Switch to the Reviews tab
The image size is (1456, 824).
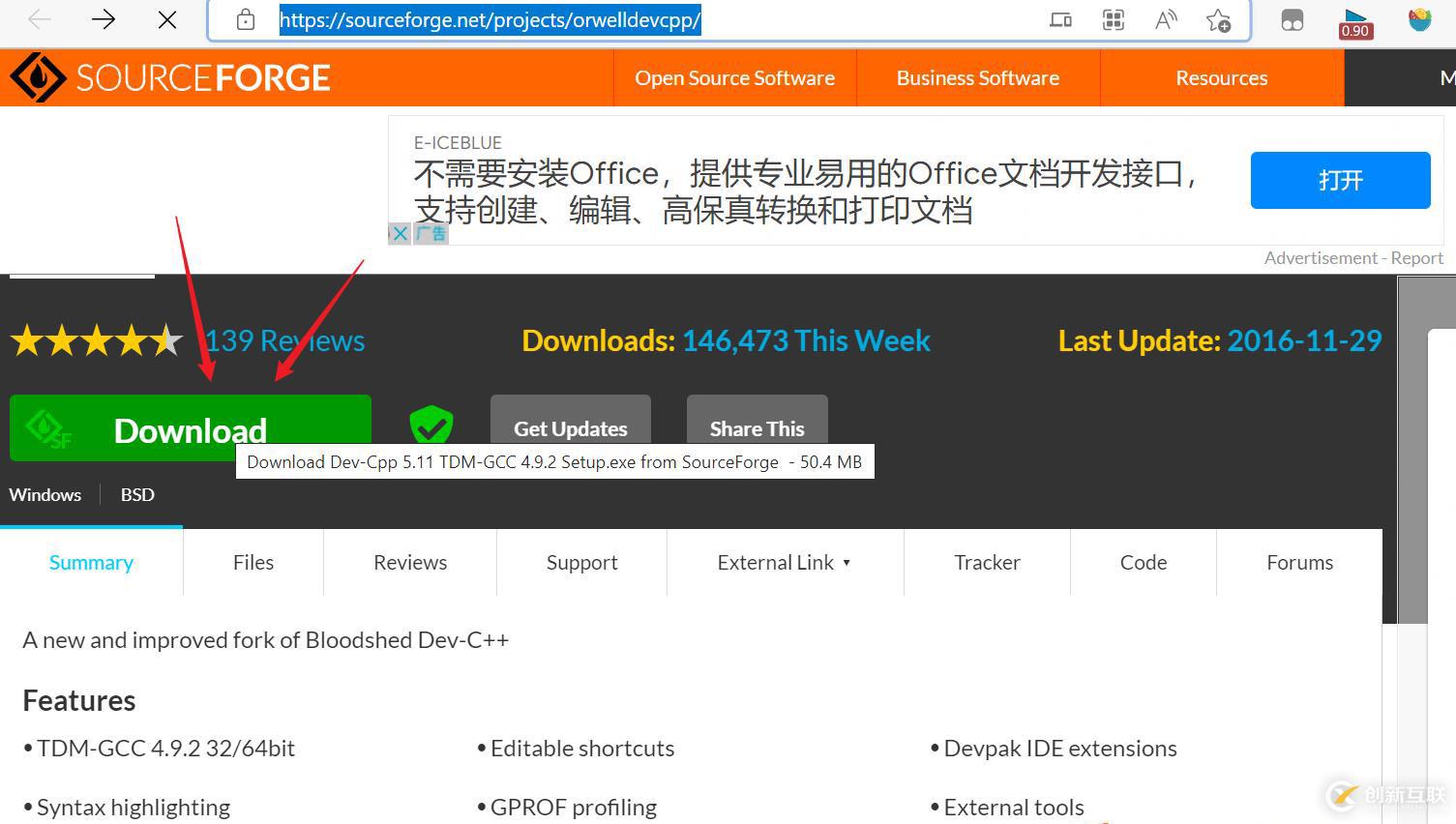410,562
